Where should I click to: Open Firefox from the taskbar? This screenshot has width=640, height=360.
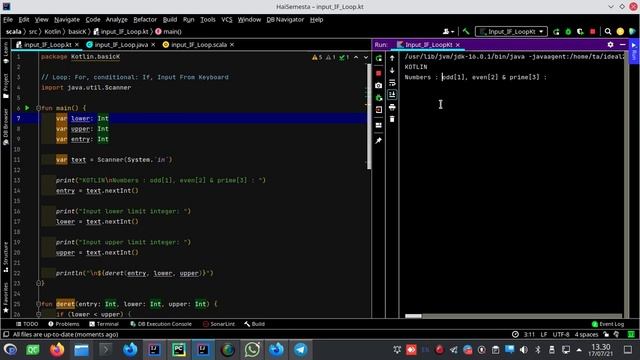point(57,350)
